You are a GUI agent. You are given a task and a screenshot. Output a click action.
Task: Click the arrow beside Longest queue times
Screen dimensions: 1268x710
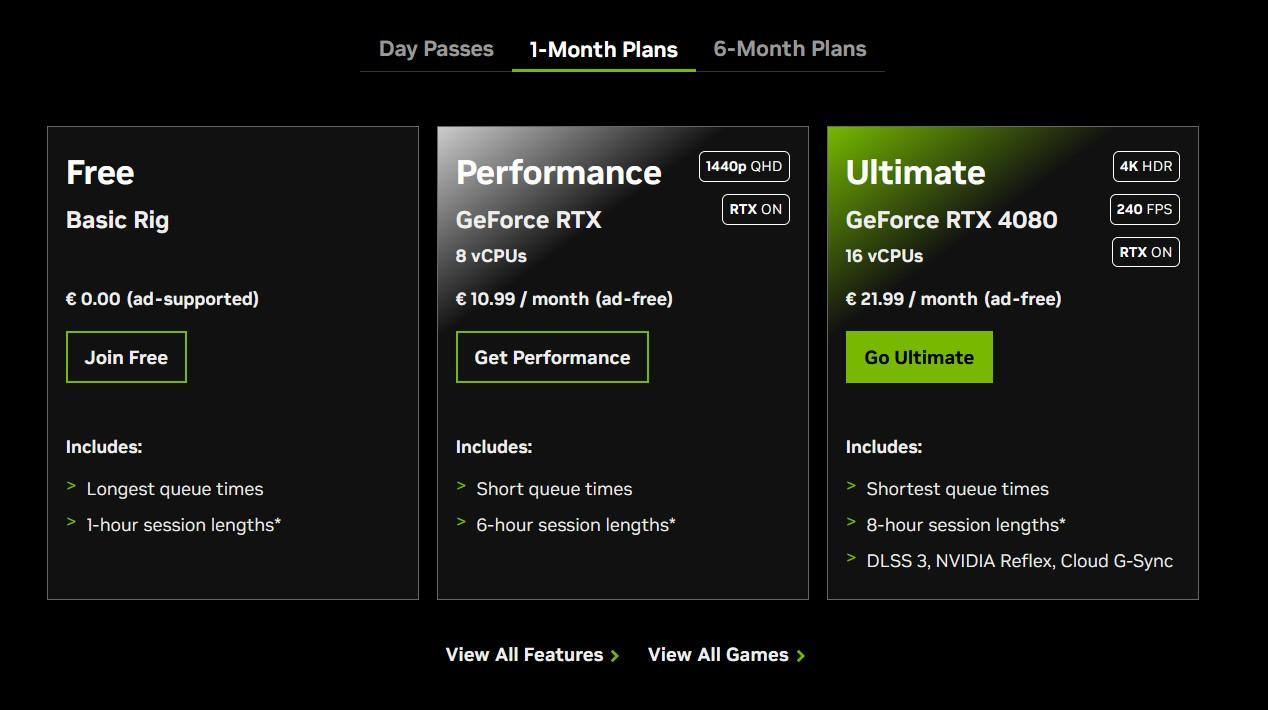pos(72,487)
